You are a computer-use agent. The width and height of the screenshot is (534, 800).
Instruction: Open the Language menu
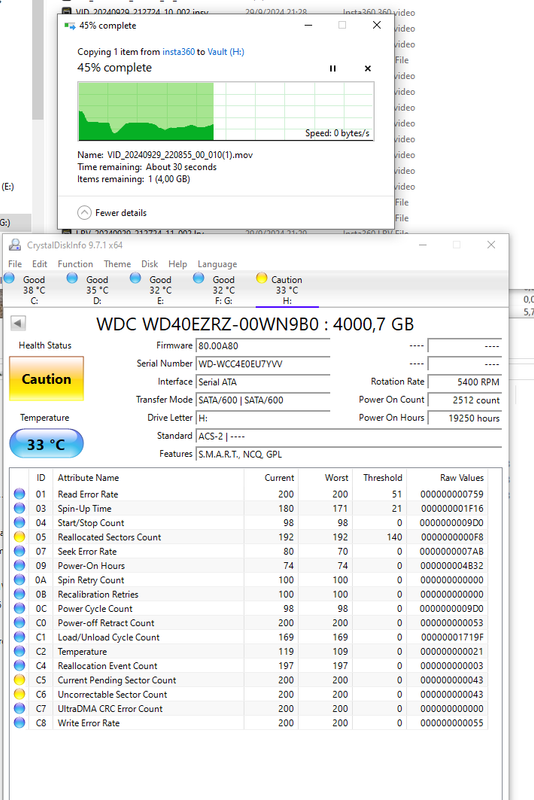pos(217,264)
